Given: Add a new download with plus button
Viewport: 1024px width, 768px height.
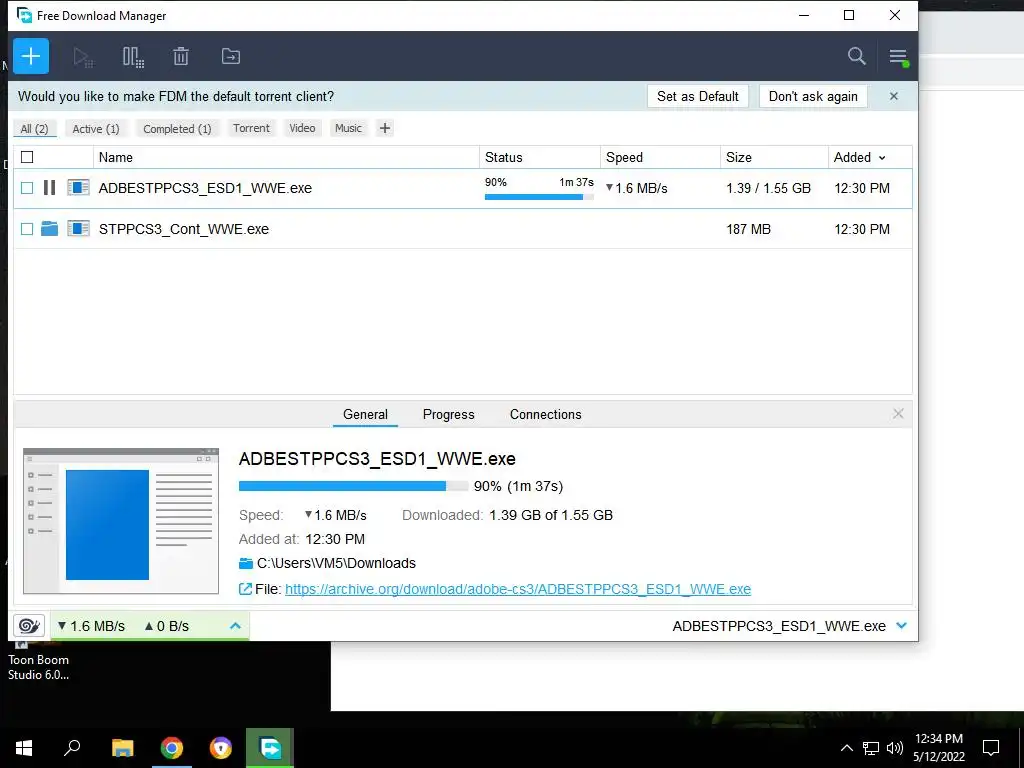Looking at the screenshot, I should coord(31,56).
